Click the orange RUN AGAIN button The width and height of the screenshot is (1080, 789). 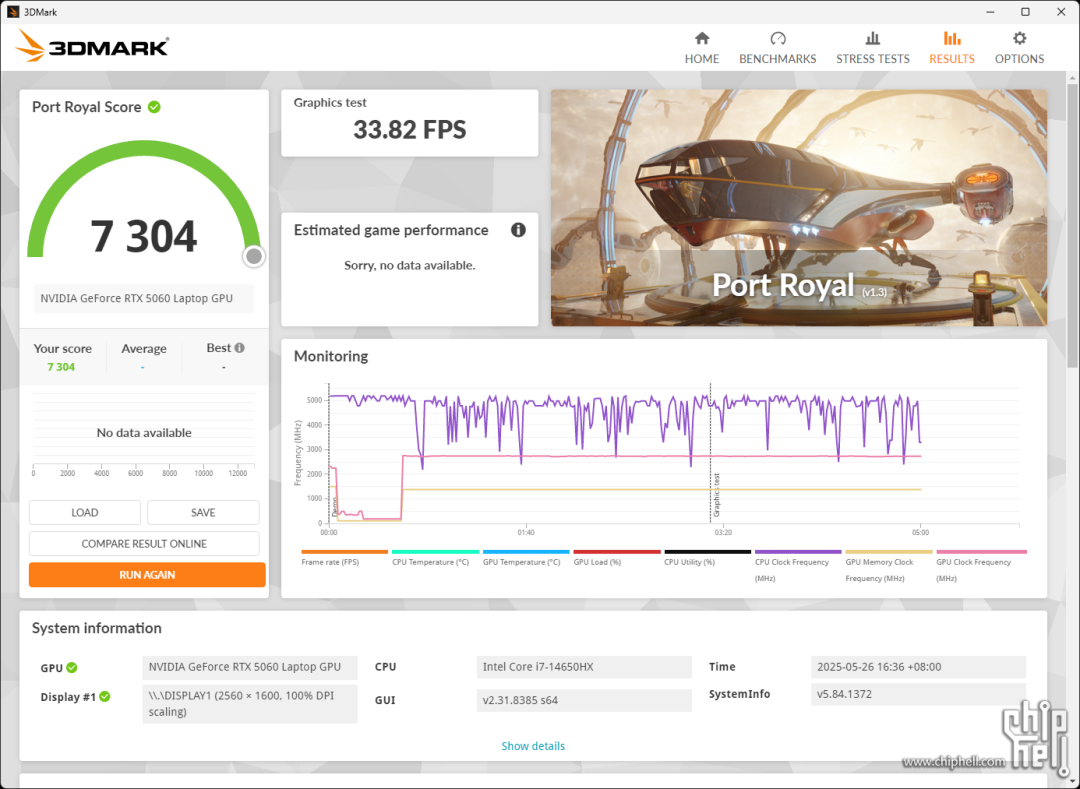(147, 575)
